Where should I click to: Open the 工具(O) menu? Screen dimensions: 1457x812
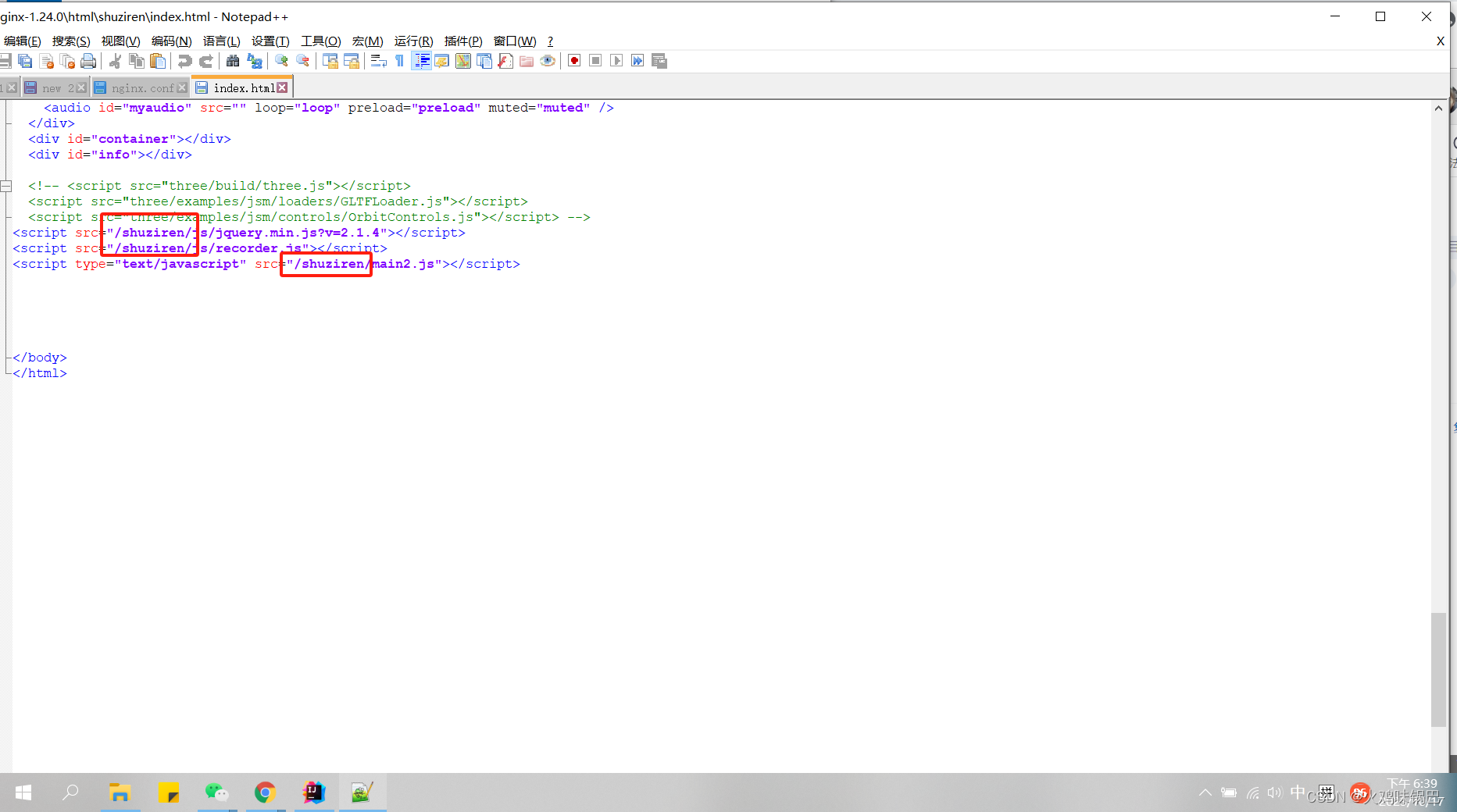[321, 41]
